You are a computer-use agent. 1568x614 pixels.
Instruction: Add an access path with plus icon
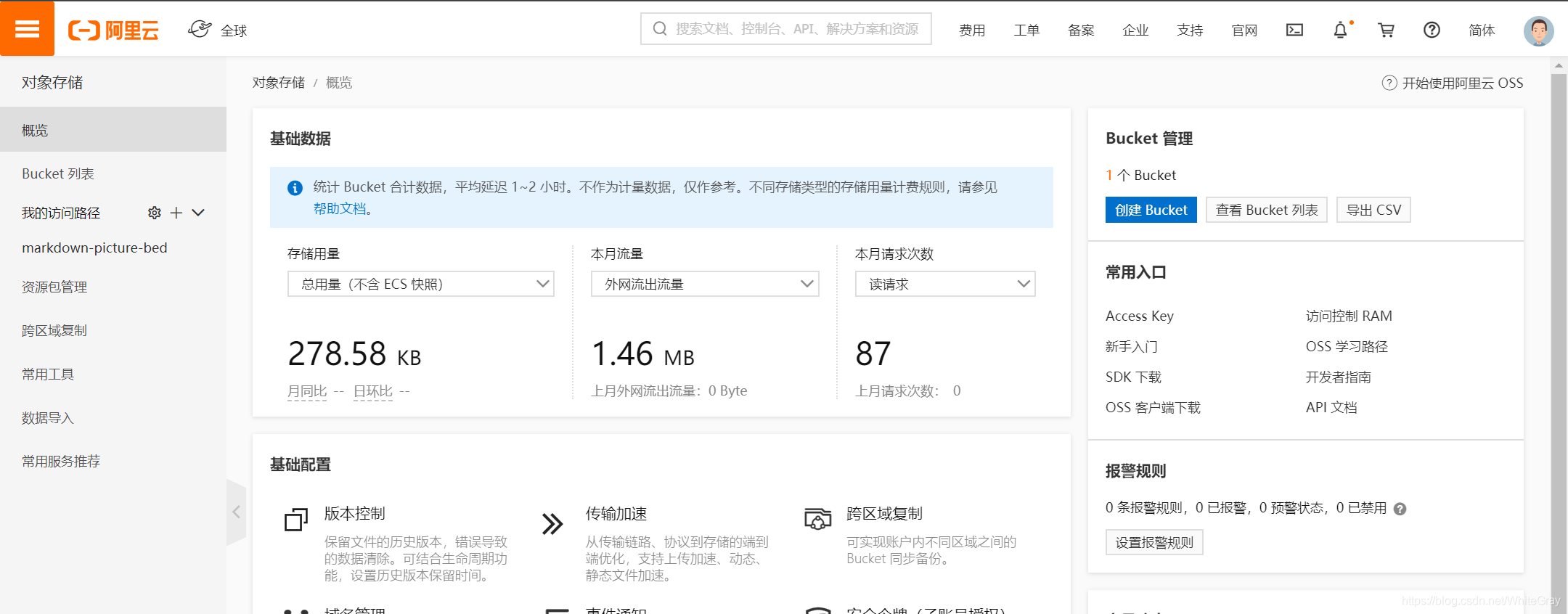coord(176,213)
